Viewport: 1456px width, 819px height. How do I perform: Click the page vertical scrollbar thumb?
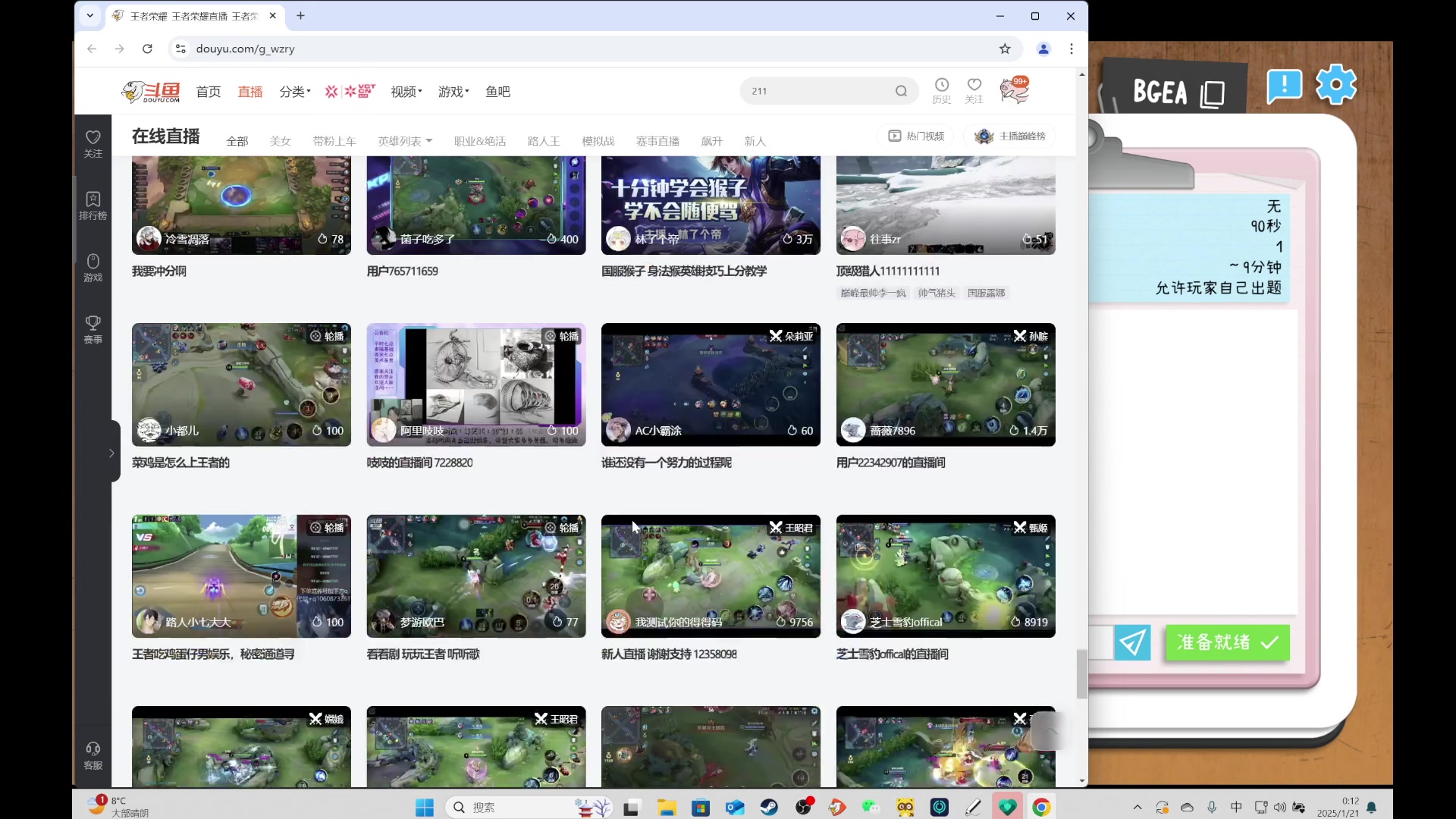pos(1081,673)
